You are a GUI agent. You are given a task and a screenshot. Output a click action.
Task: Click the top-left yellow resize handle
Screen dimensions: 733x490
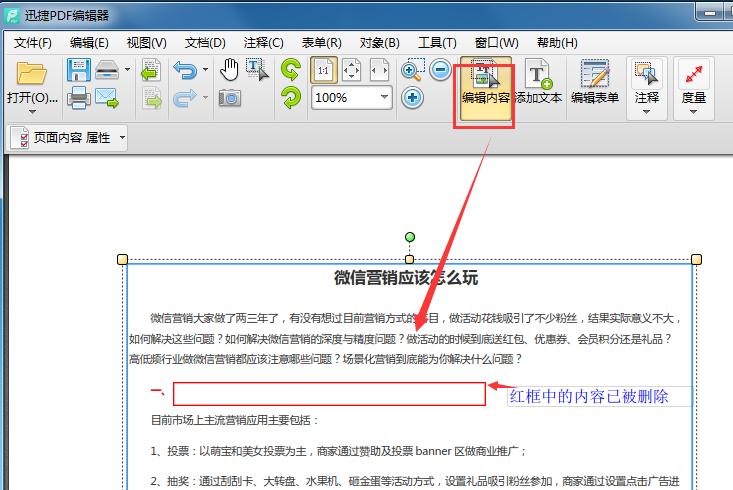coord(122,259)
